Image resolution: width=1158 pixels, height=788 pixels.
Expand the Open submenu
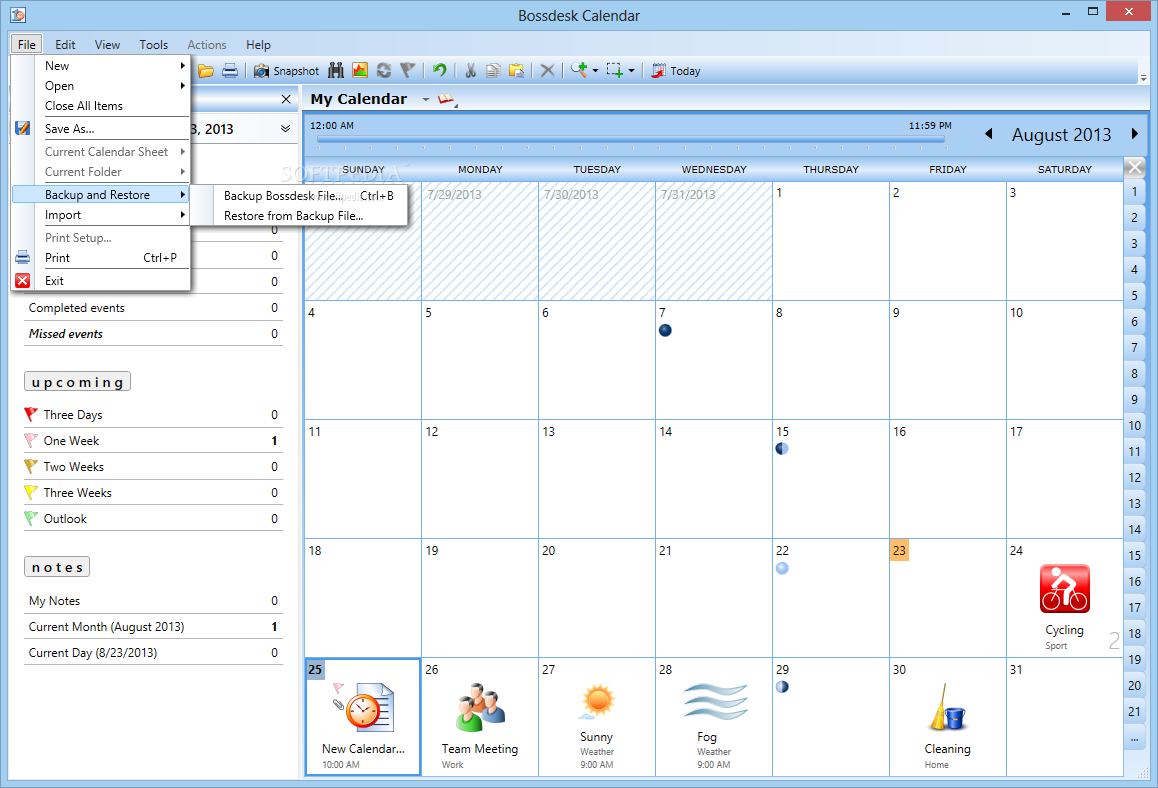[101, 86]
